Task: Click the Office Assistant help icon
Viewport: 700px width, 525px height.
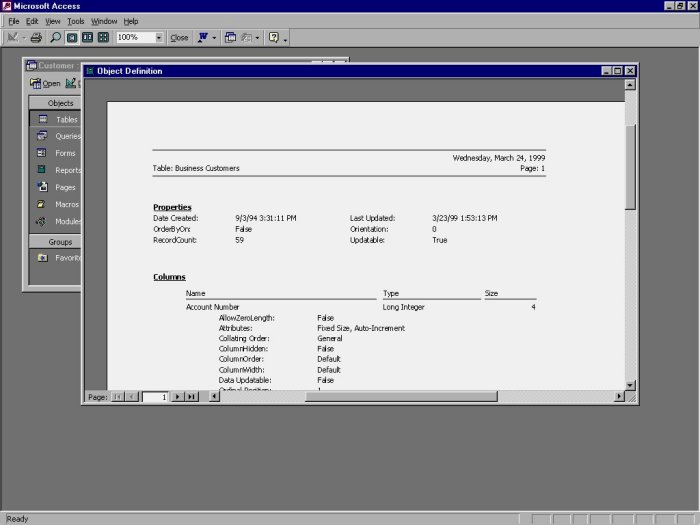Action: (273, 38)
